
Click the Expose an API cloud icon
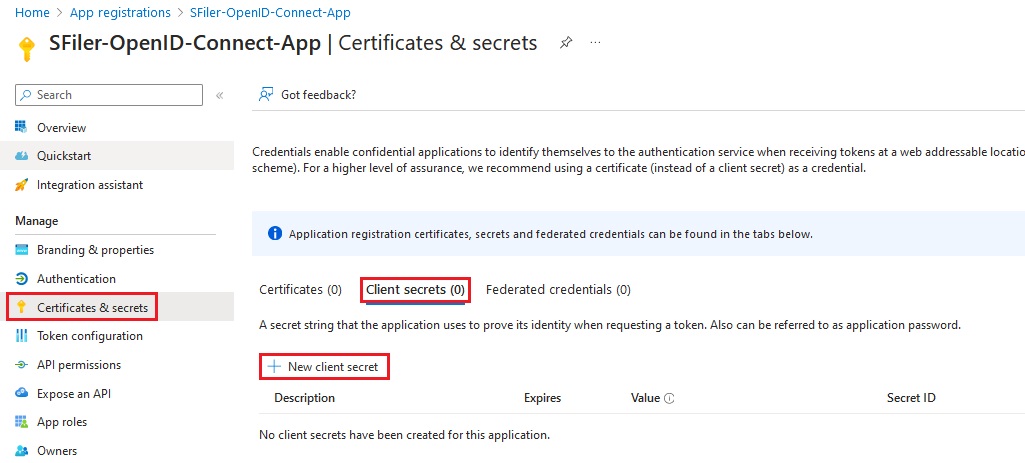tap(22, 393)
